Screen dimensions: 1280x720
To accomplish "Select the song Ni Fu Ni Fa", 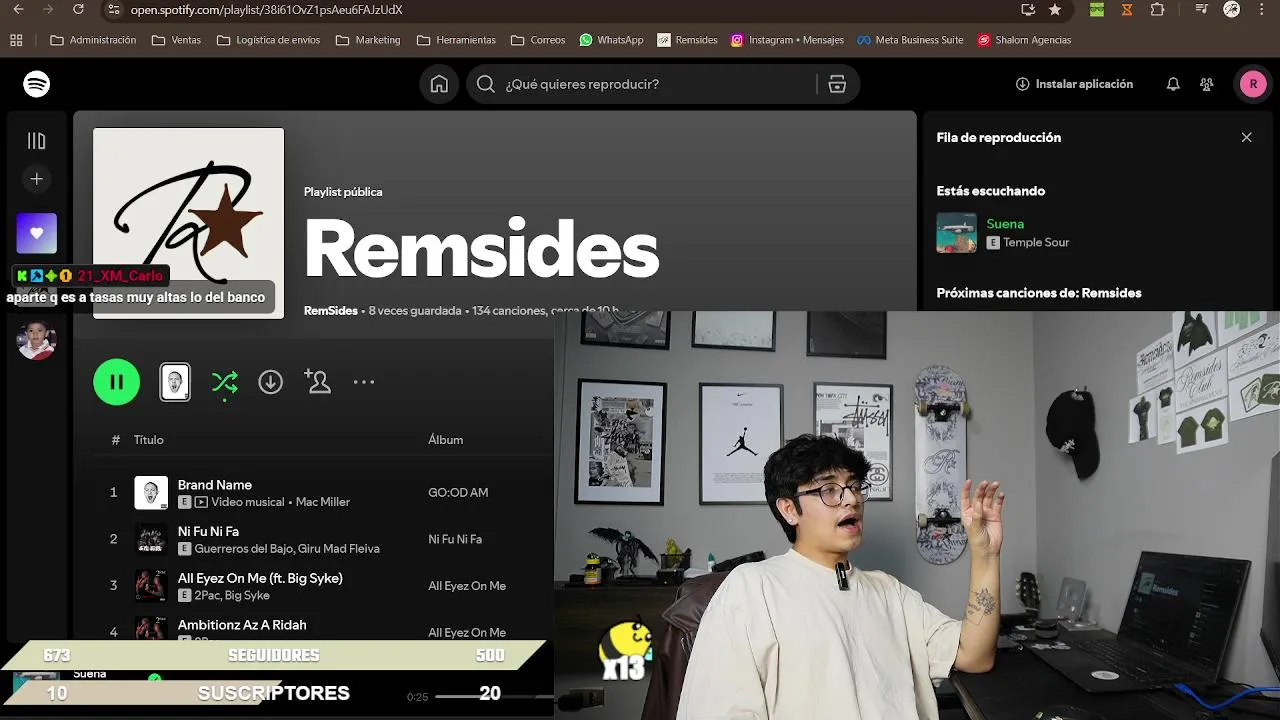I will pos(208,531).
